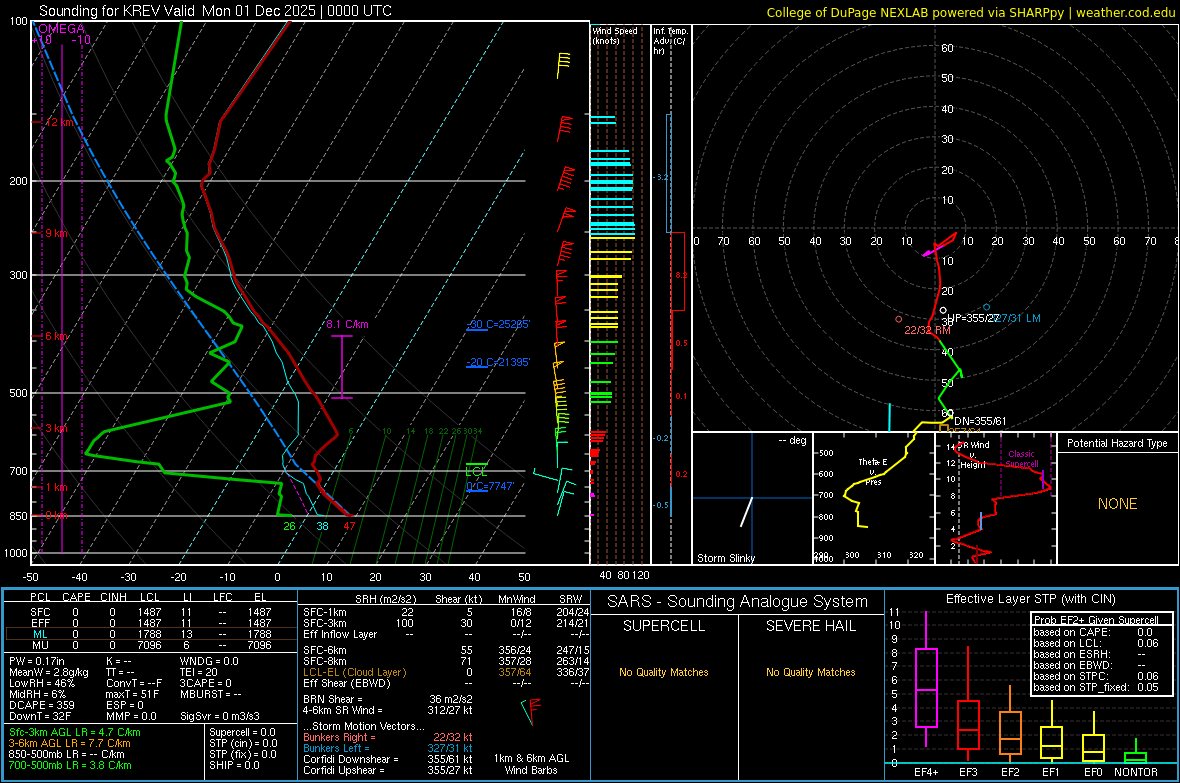Image resolution: width=1180 pixels, height=783 pixels.
Task: Select the 8.1 C/km lapse rate label
Action: click(347, 324)
